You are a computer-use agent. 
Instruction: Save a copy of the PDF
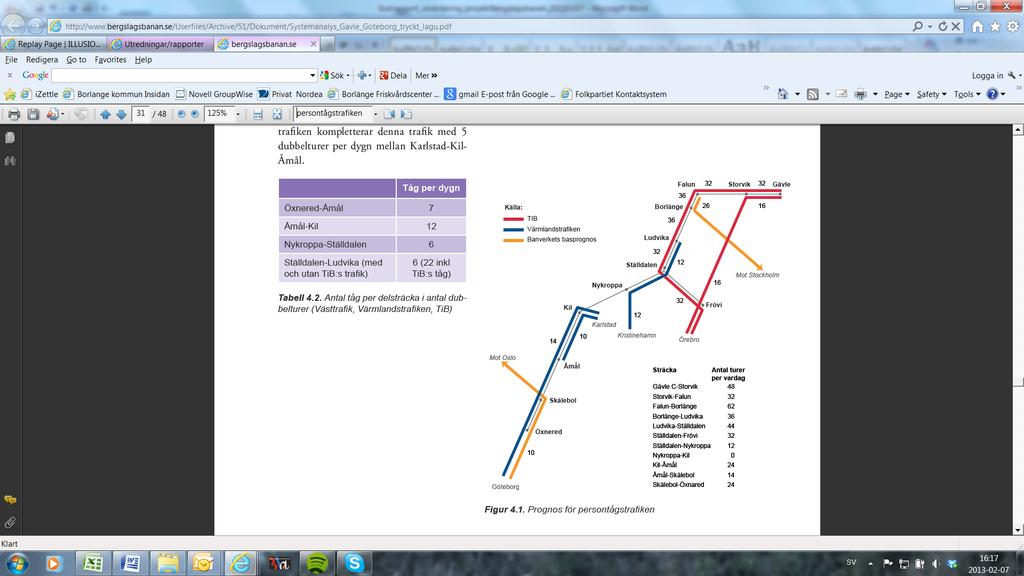[x=33, y=114]
